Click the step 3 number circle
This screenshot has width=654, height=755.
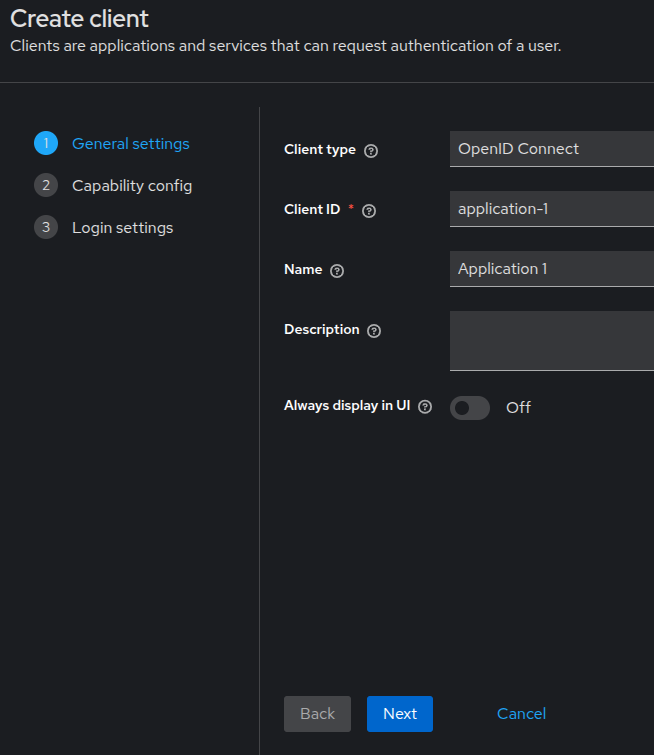tap(46, 227)
